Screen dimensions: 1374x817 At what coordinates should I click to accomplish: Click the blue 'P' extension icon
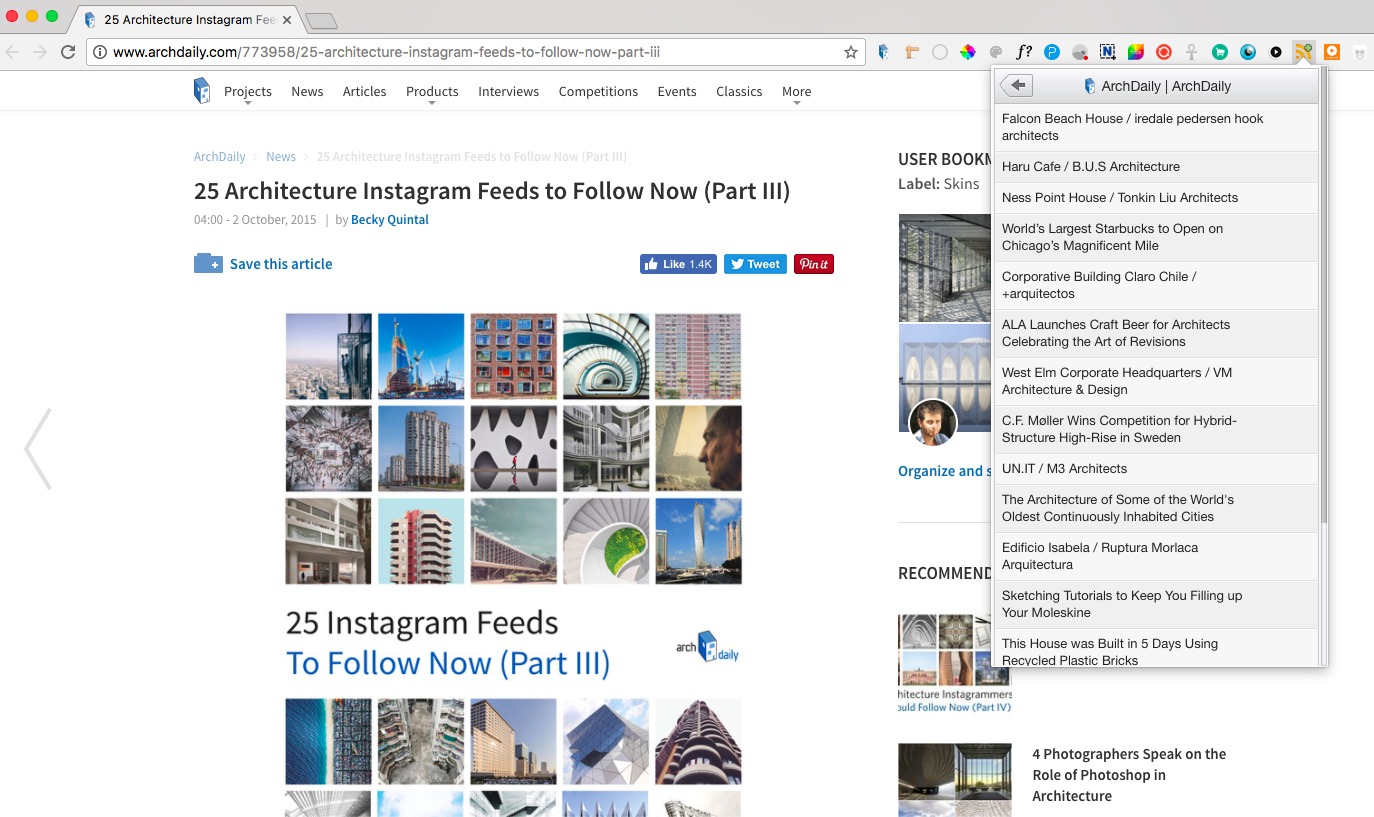click(1052, 52)
